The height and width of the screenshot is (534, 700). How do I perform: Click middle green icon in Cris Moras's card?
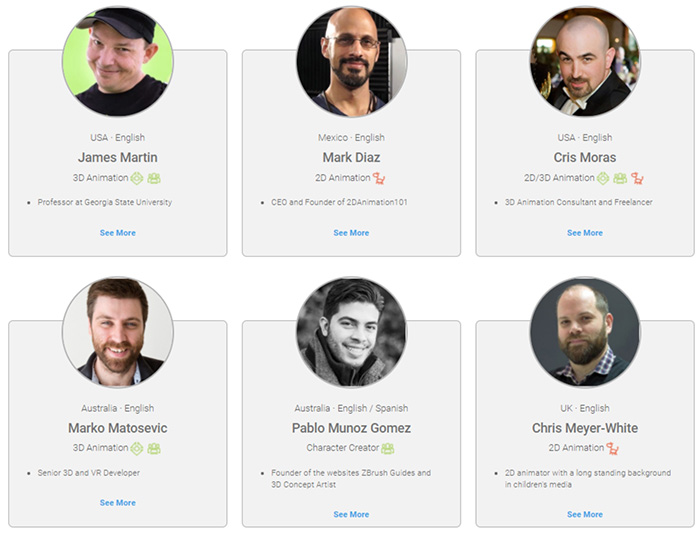(x=620, y=178)
